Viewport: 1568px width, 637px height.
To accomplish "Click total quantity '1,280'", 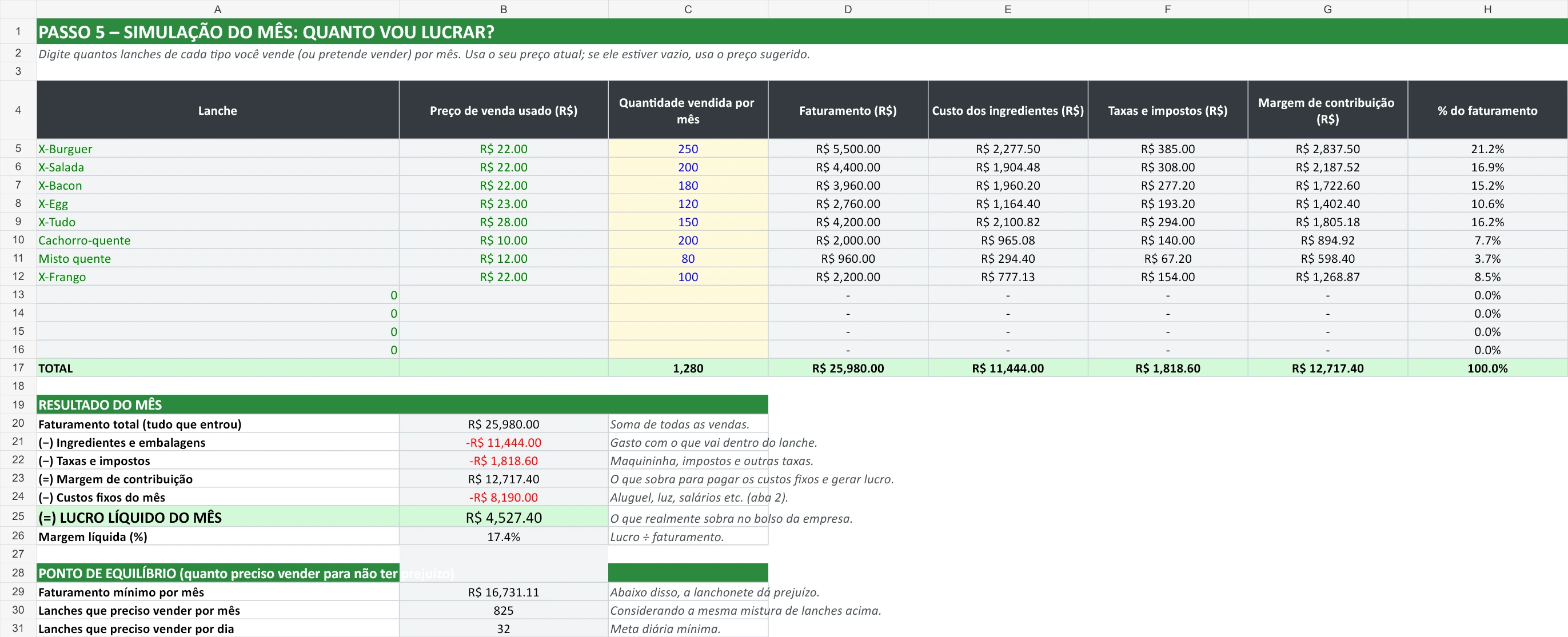I will click(688, 367).
